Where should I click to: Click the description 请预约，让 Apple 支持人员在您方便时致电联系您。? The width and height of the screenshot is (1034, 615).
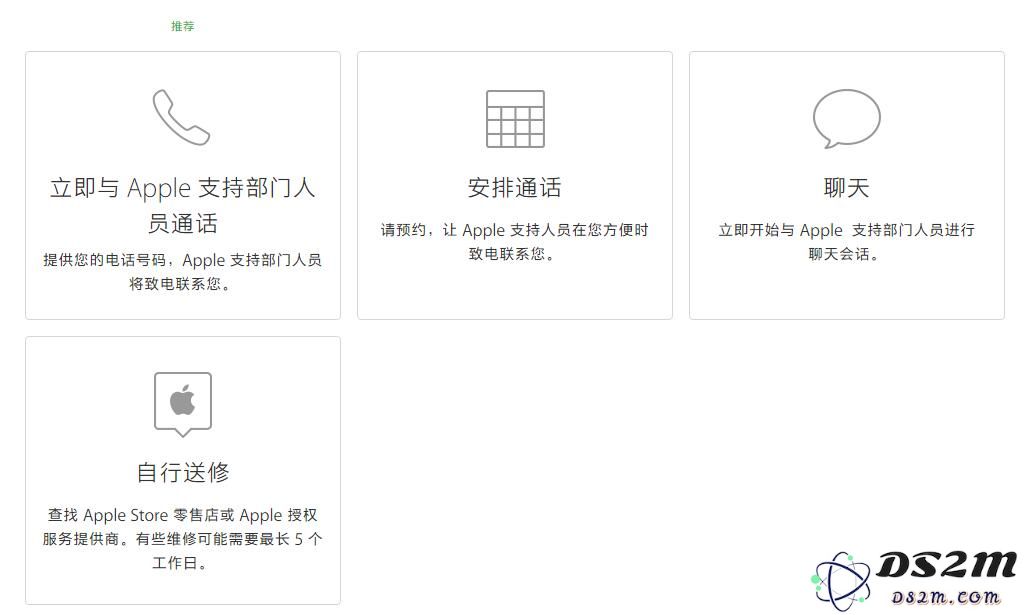[x=514, y=241]
